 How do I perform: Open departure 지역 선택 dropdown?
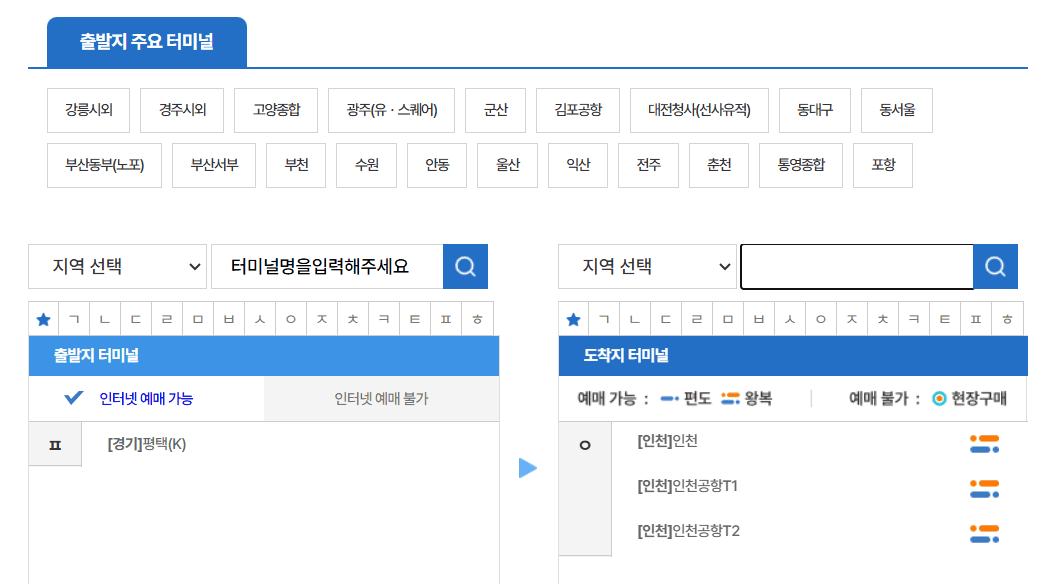tap(118, 267)
